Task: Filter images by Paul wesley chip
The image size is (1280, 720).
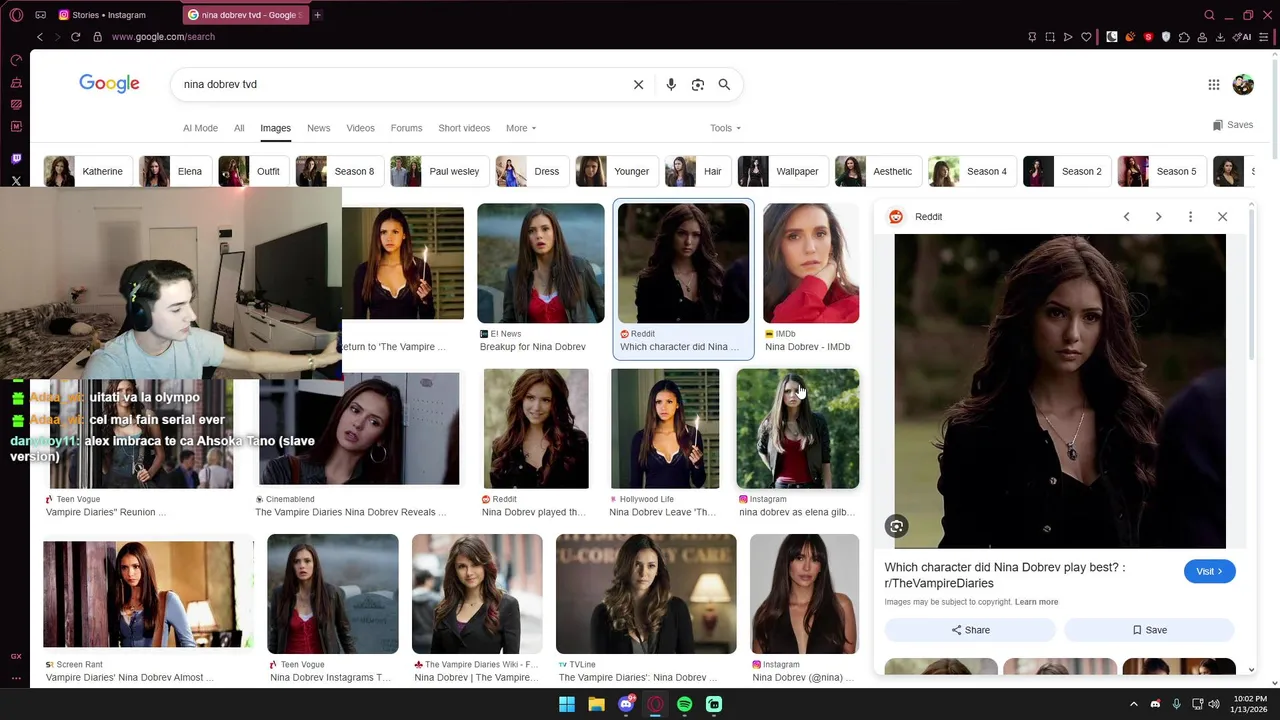Action: point(438,171)
